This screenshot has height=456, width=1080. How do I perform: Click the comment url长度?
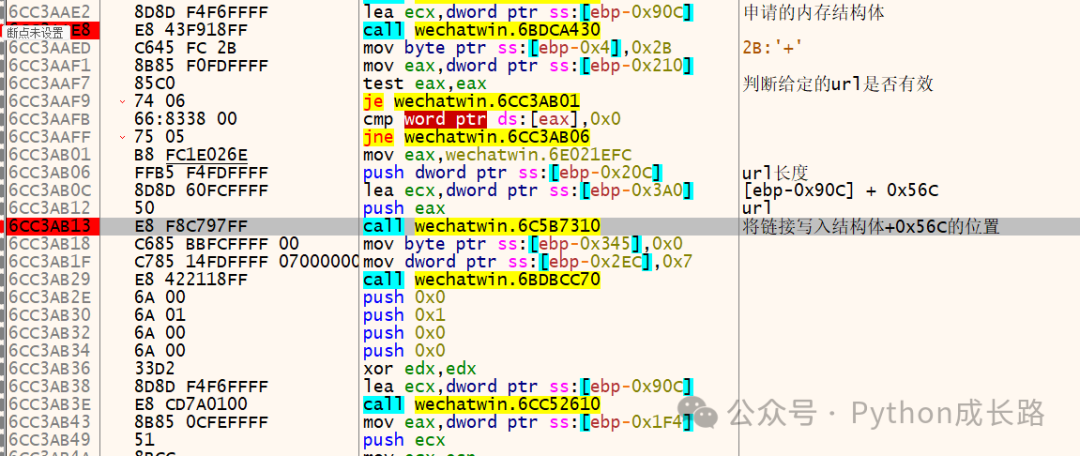[x=776, y=173]
